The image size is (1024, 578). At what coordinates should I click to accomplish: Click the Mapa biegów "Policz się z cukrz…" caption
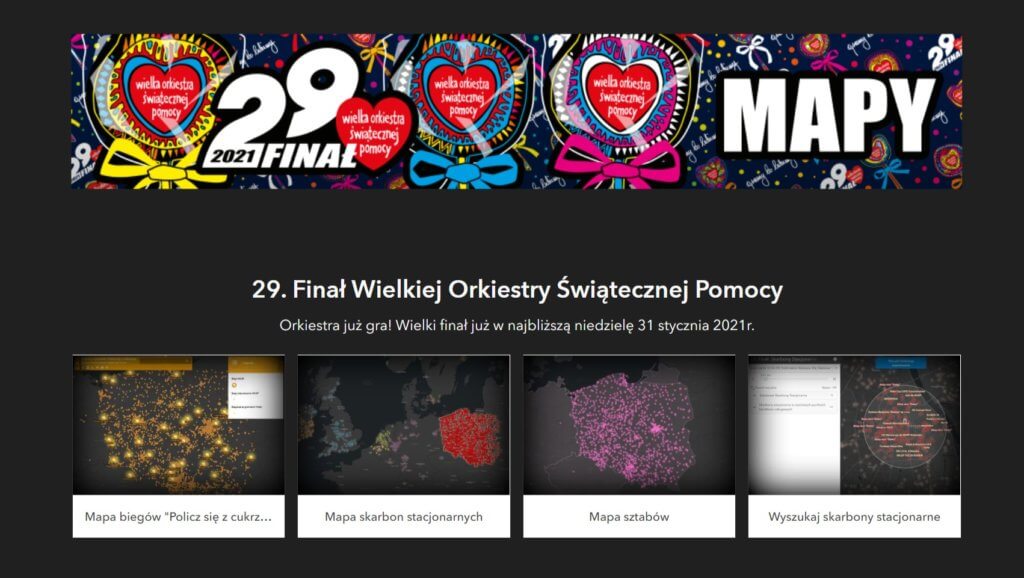178,517
